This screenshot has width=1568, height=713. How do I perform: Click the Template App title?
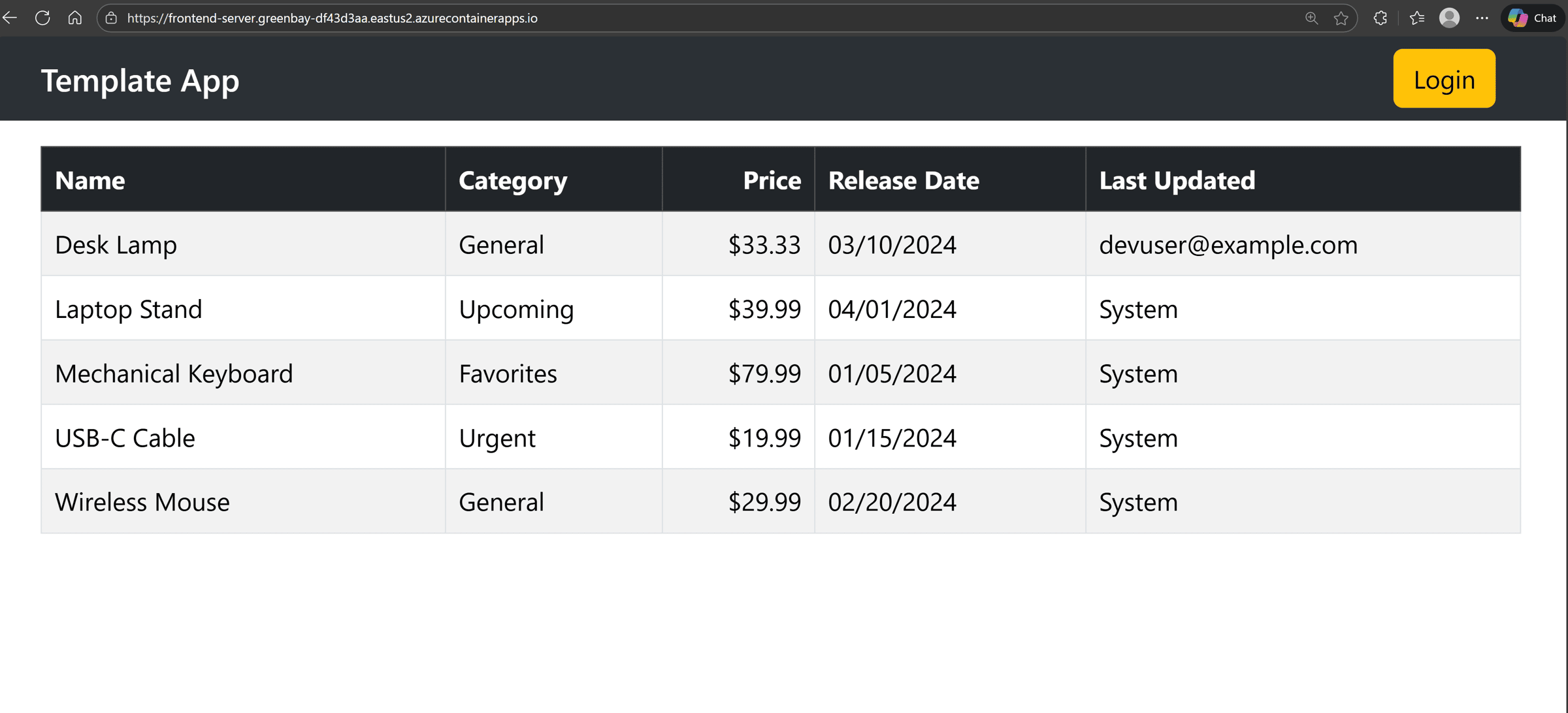point(140,80)
